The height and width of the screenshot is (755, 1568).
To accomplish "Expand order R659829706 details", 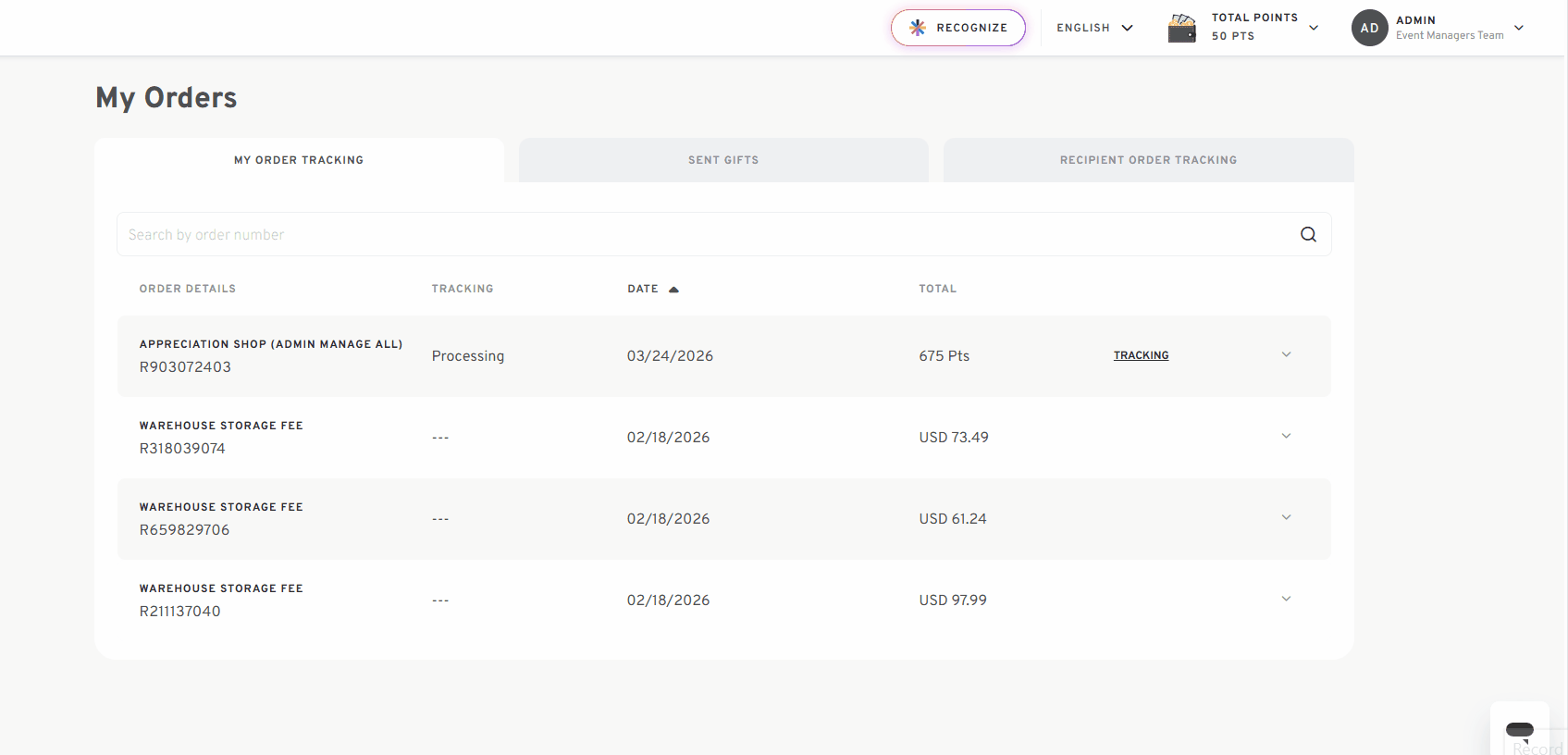I will pos(1286,517).
